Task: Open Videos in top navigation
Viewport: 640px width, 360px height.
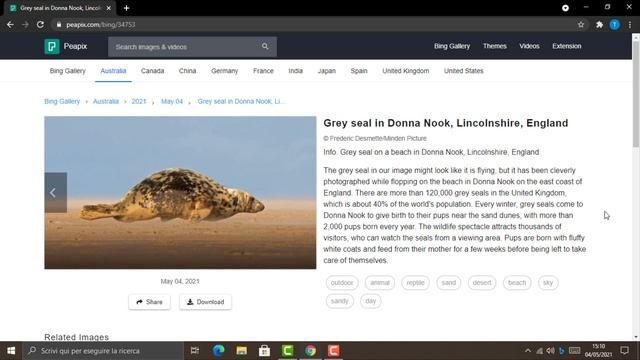Action: [x=529, y=46]
